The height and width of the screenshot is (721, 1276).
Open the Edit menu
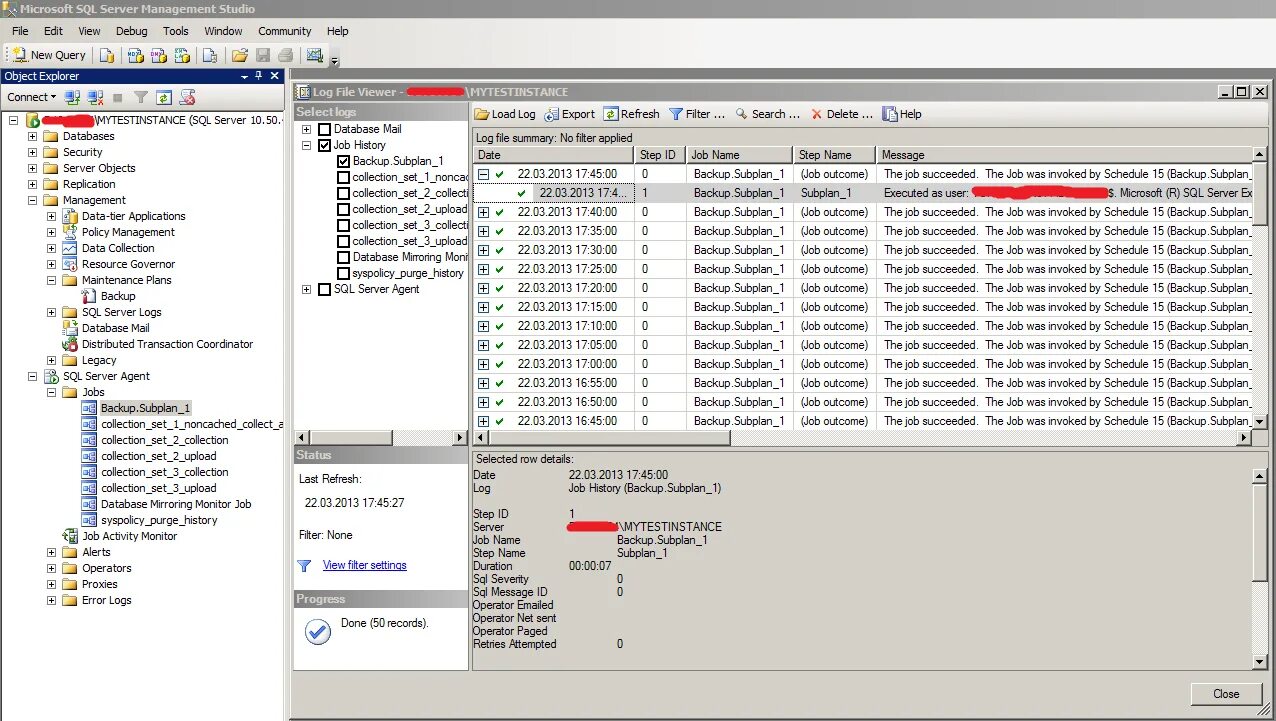[53, 31]
